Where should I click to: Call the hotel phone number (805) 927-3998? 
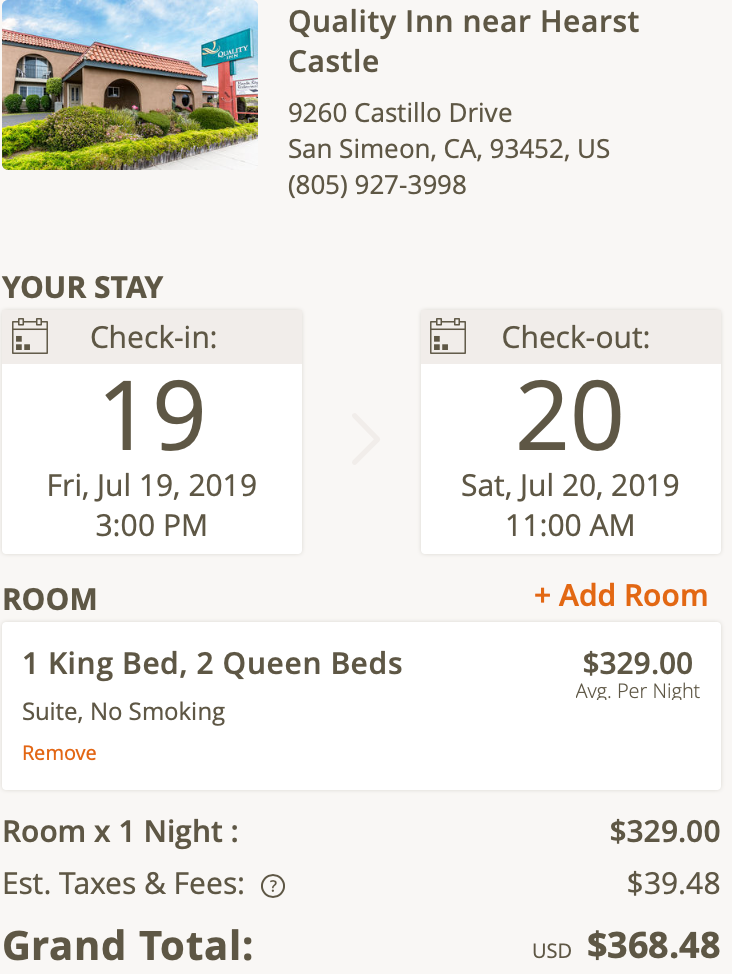pos(377,185)
